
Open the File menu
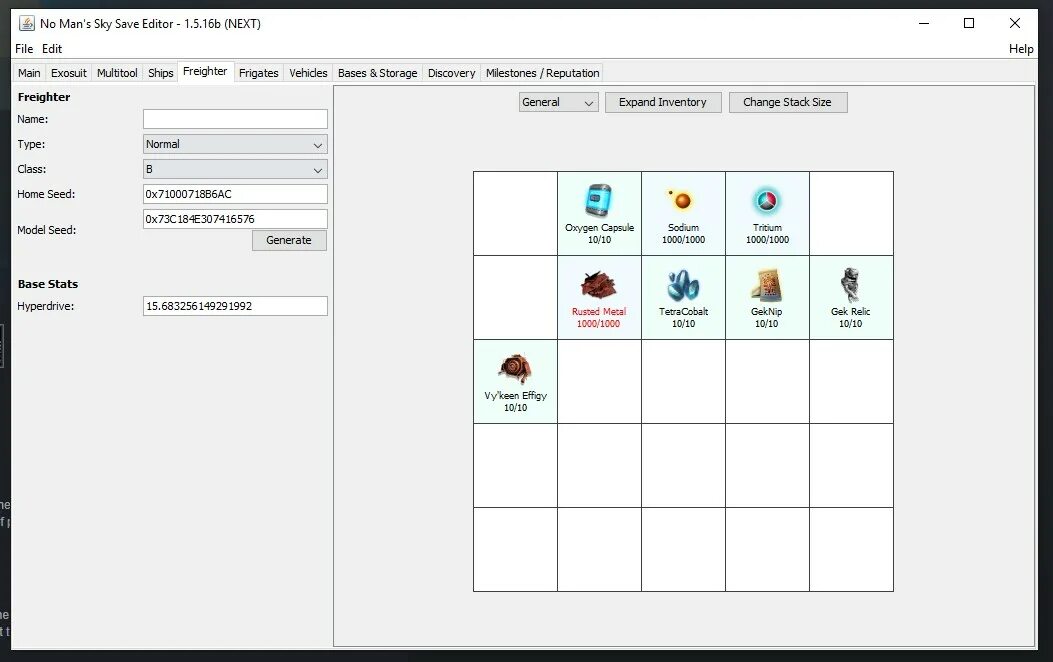pos(24,49)
